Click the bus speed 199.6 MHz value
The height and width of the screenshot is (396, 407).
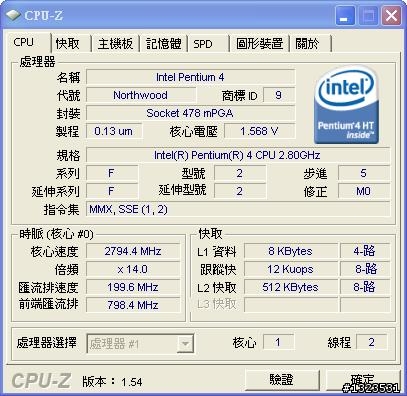pos(133,287)
